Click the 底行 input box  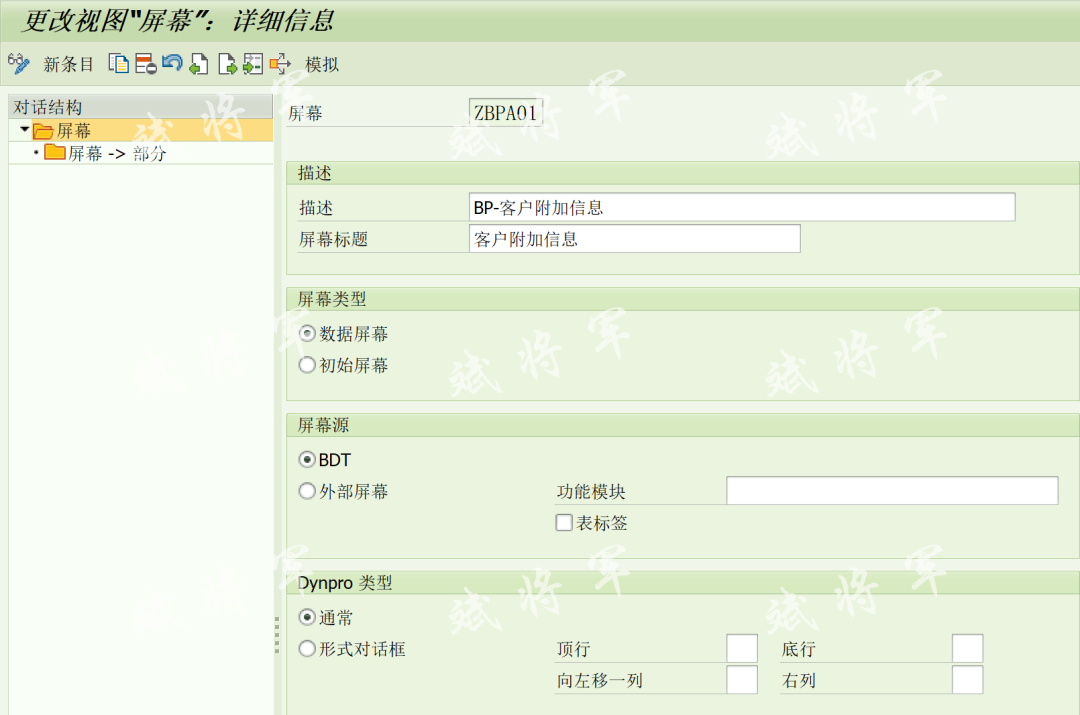tap(968, 649)
